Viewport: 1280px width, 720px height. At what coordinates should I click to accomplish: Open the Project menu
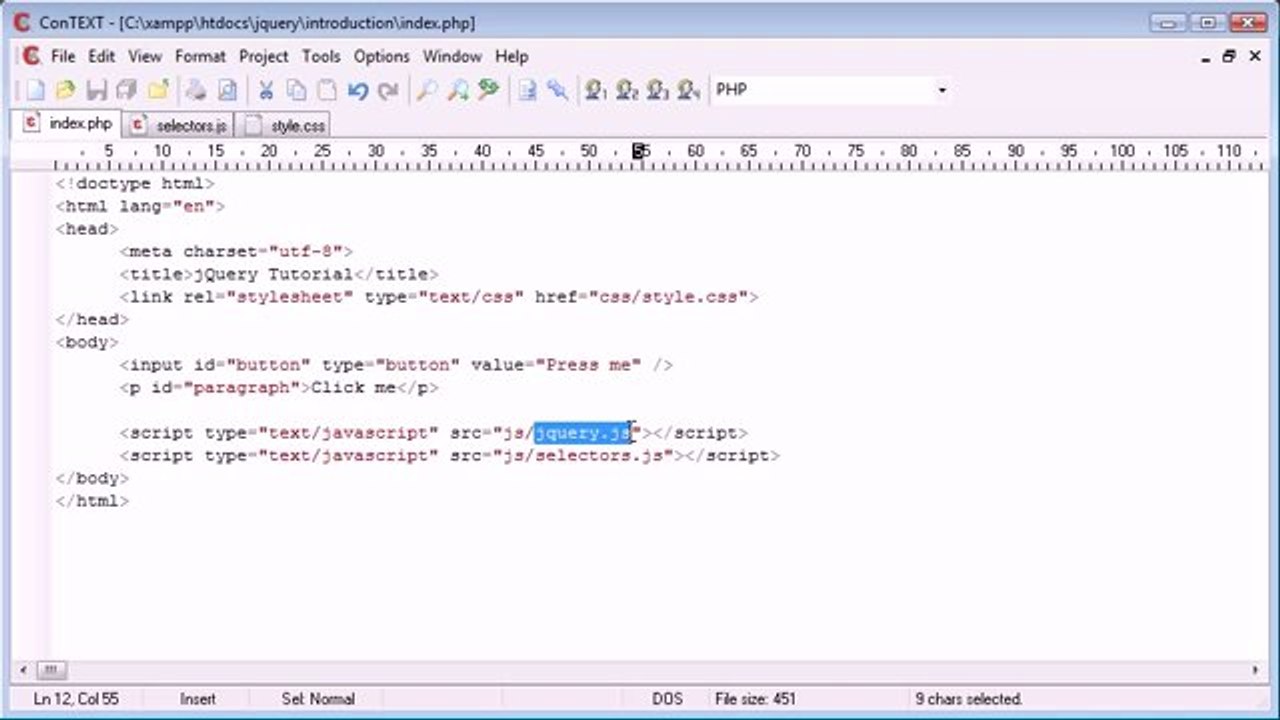point(264,56)
